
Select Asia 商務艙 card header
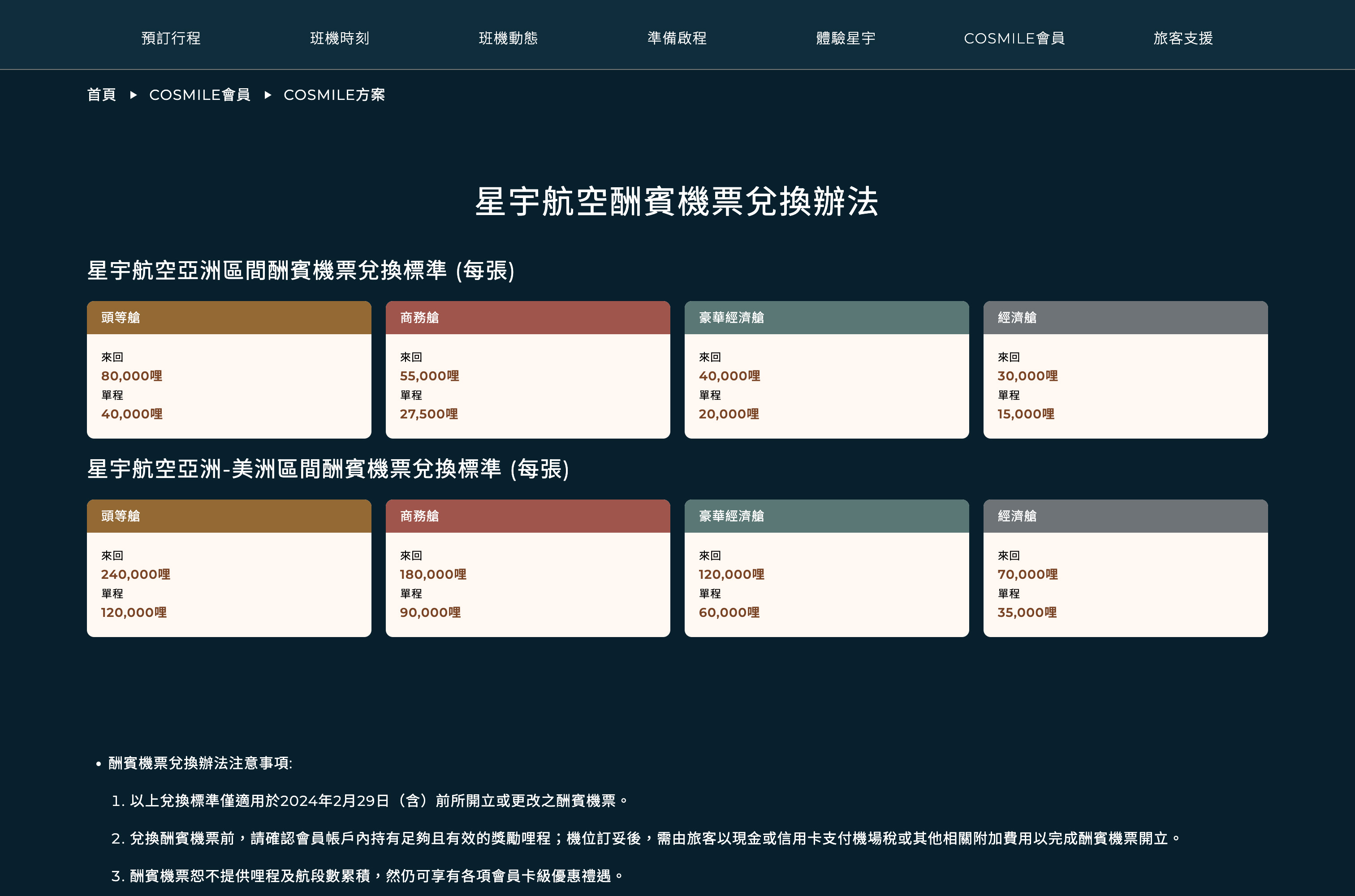pyautogui.click(x=528, y=318)
